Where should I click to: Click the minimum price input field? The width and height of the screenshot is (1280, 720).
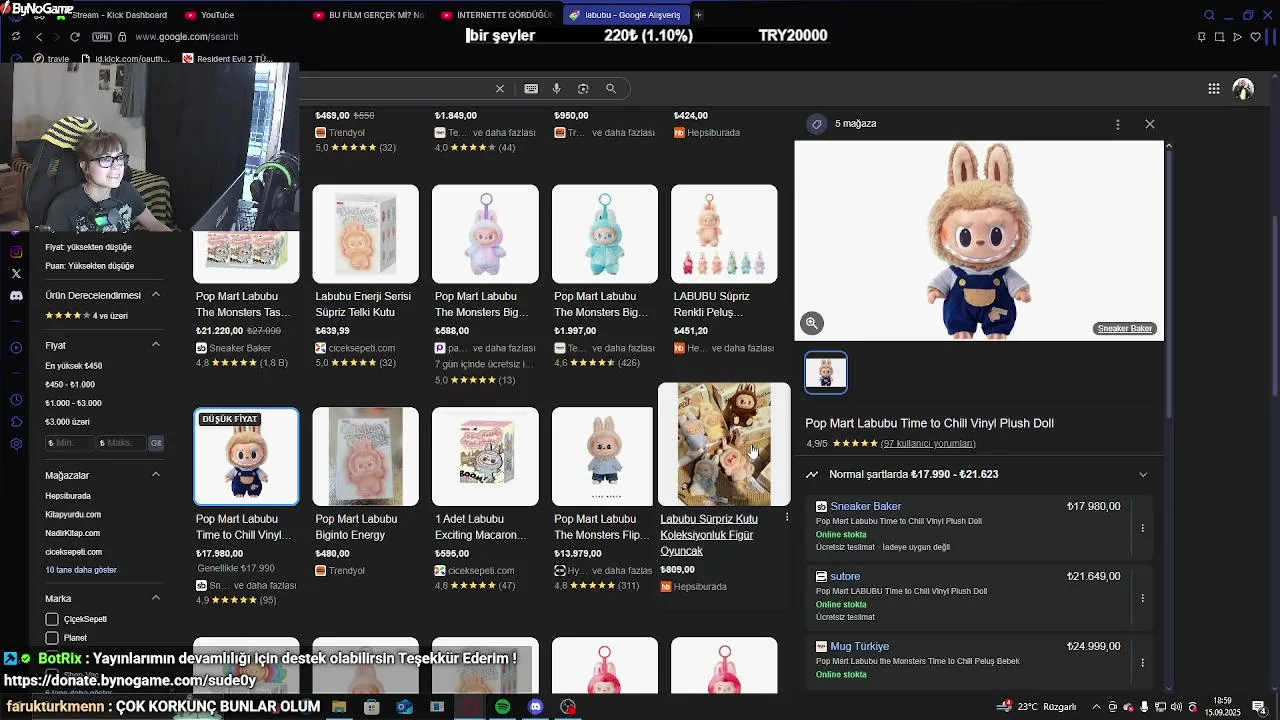pyautogui.click(x=70, y=443)
